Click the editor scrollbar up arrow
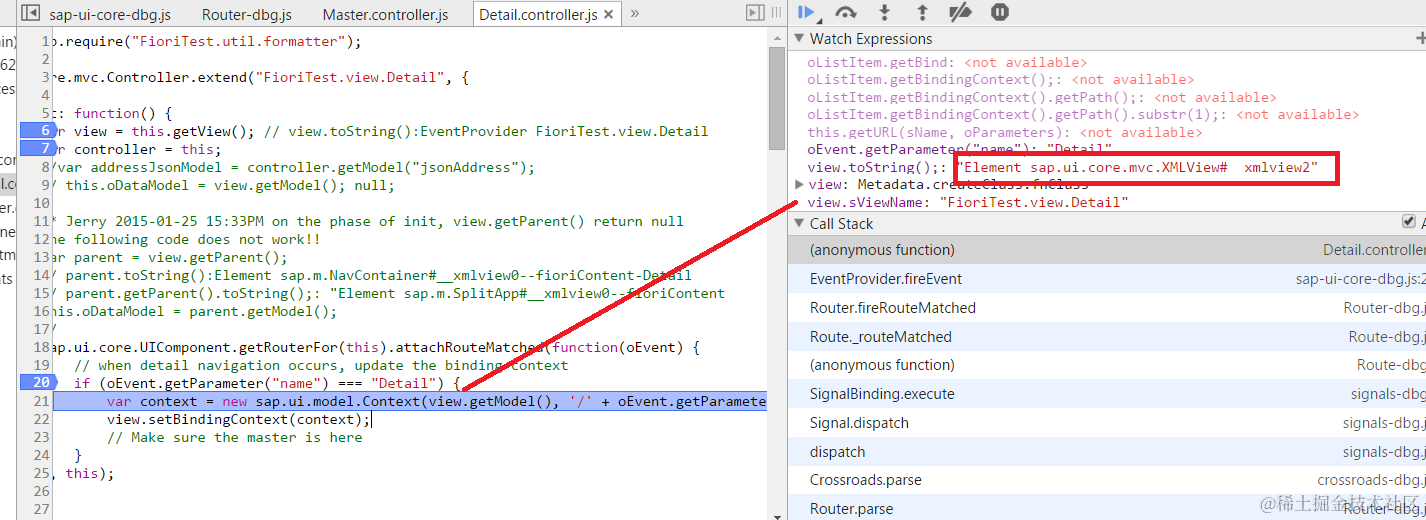 (777, 37)
